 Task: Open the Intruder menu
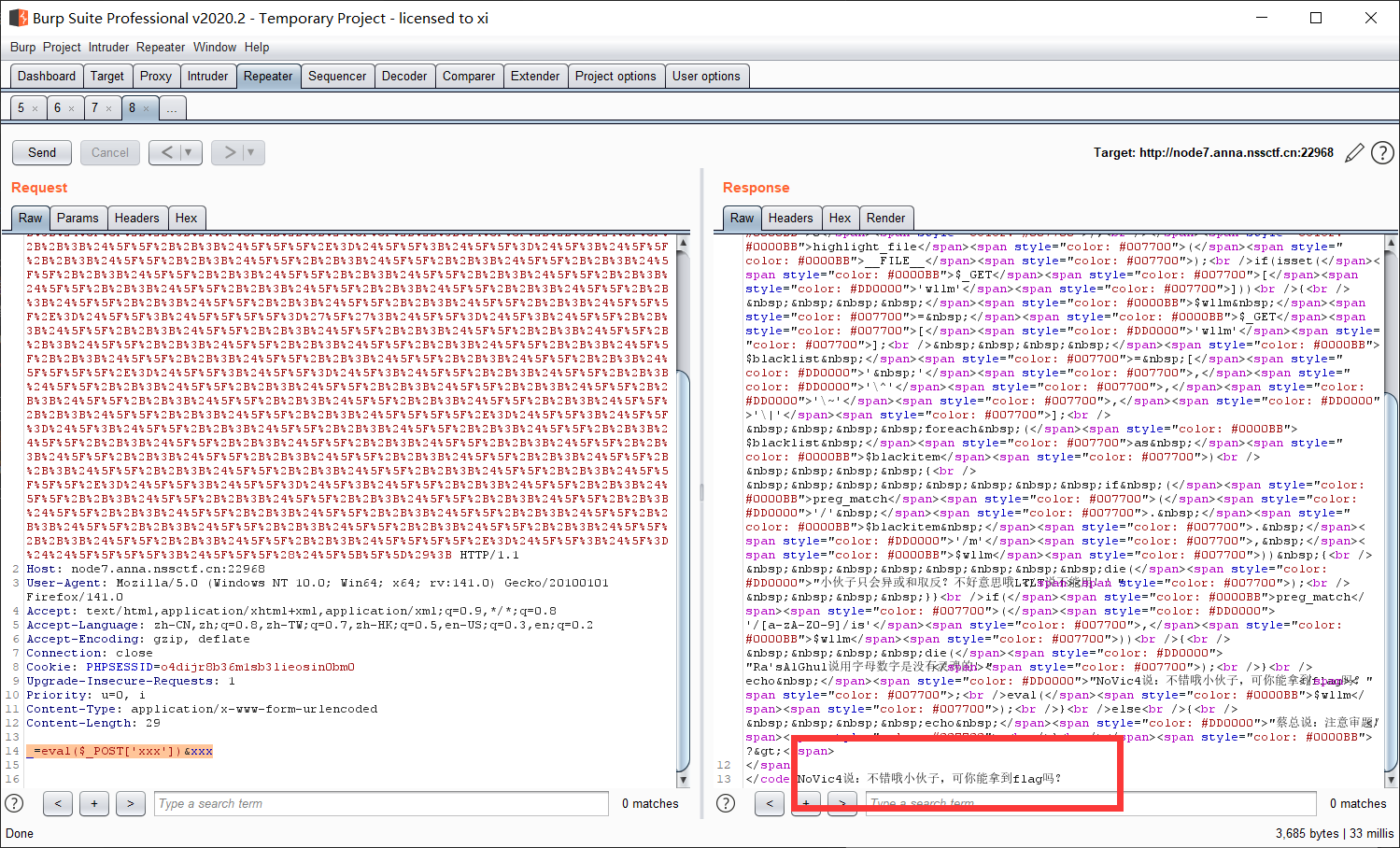pyautogui.click(x=108, y=47)
